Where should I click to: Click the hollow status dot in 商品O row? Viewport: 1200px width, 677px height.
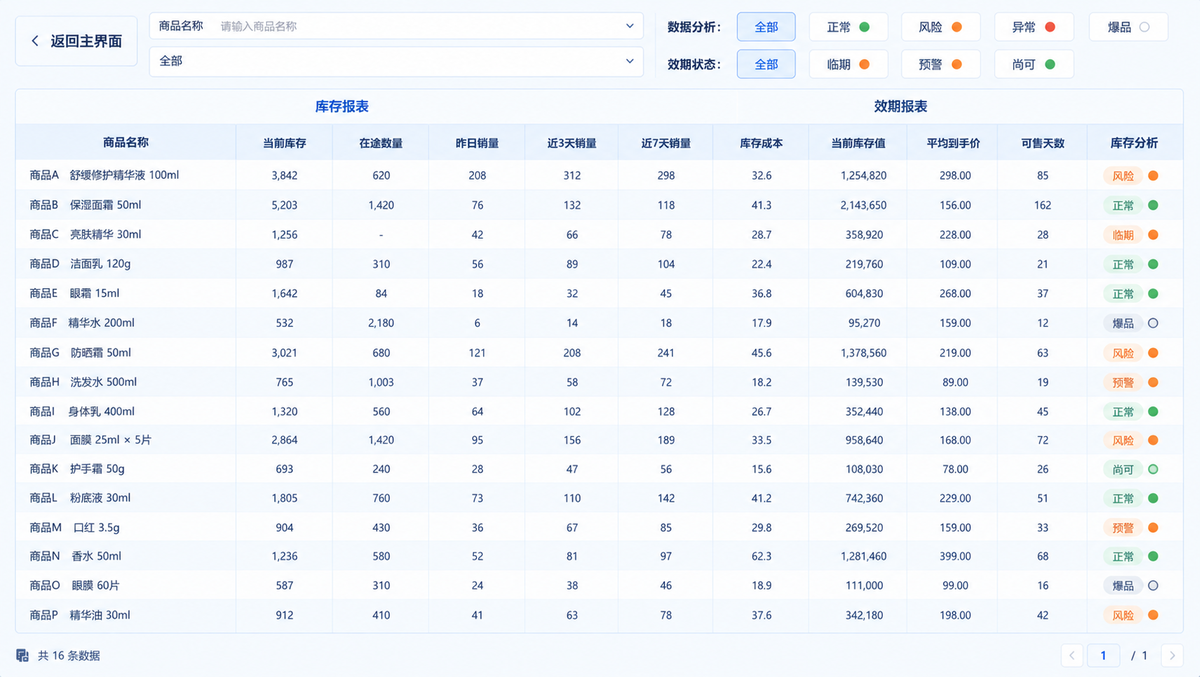pyautogui.click(x=1153, y=586)
